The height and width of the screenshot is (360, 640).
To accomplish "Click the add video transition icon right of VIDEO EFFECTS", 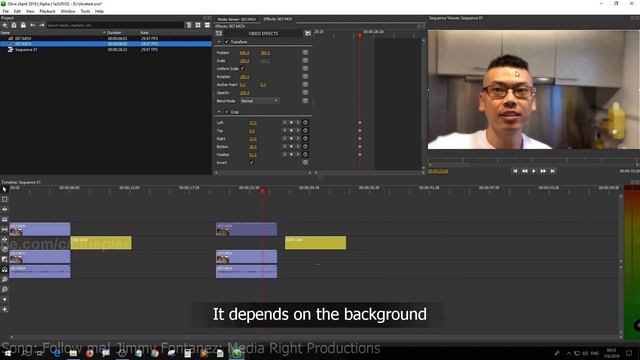I will point(307,33).
